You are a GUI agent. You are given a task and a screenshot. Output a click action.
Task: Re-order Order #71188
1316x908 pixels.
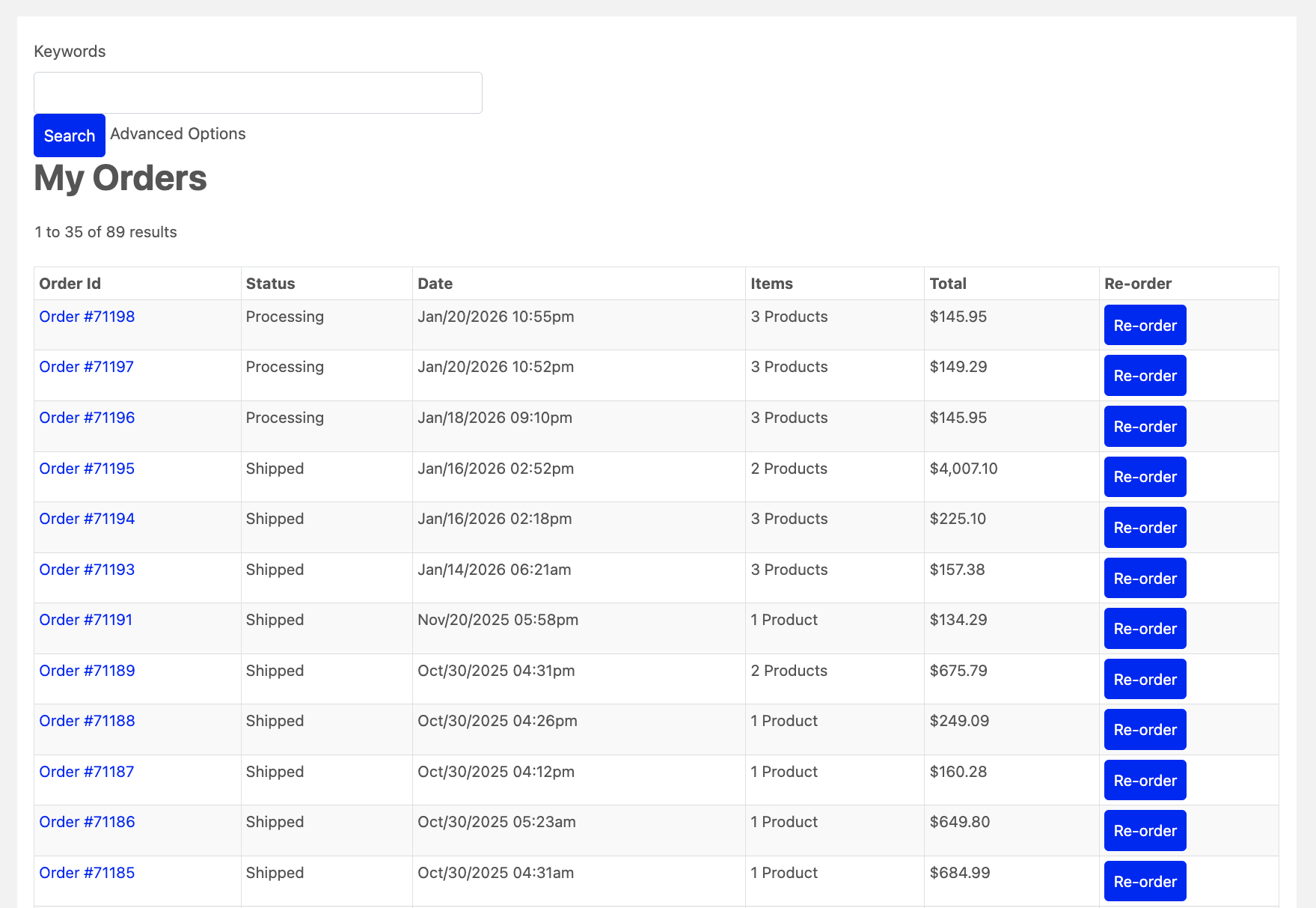point(1145,729)
